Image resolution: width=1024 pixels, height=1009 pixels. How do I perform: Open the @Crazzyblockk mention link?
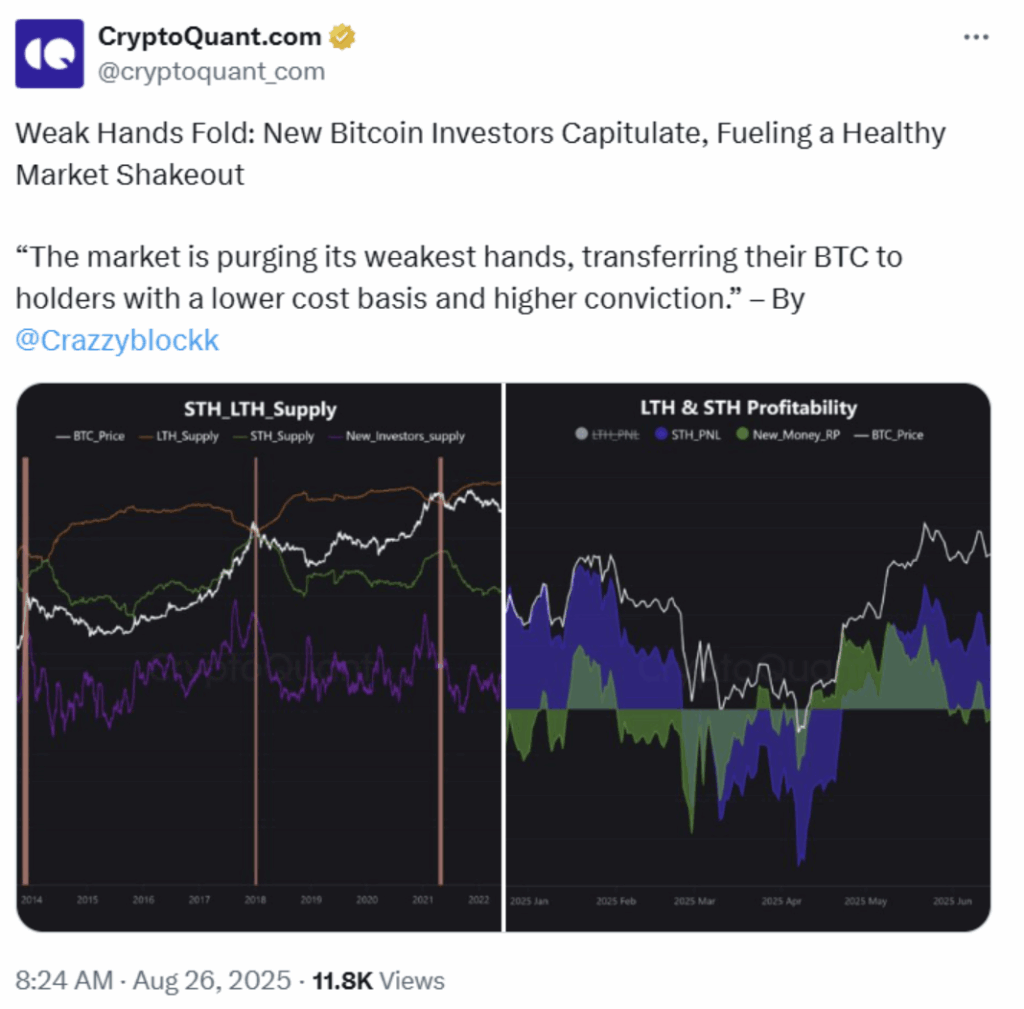117,340
